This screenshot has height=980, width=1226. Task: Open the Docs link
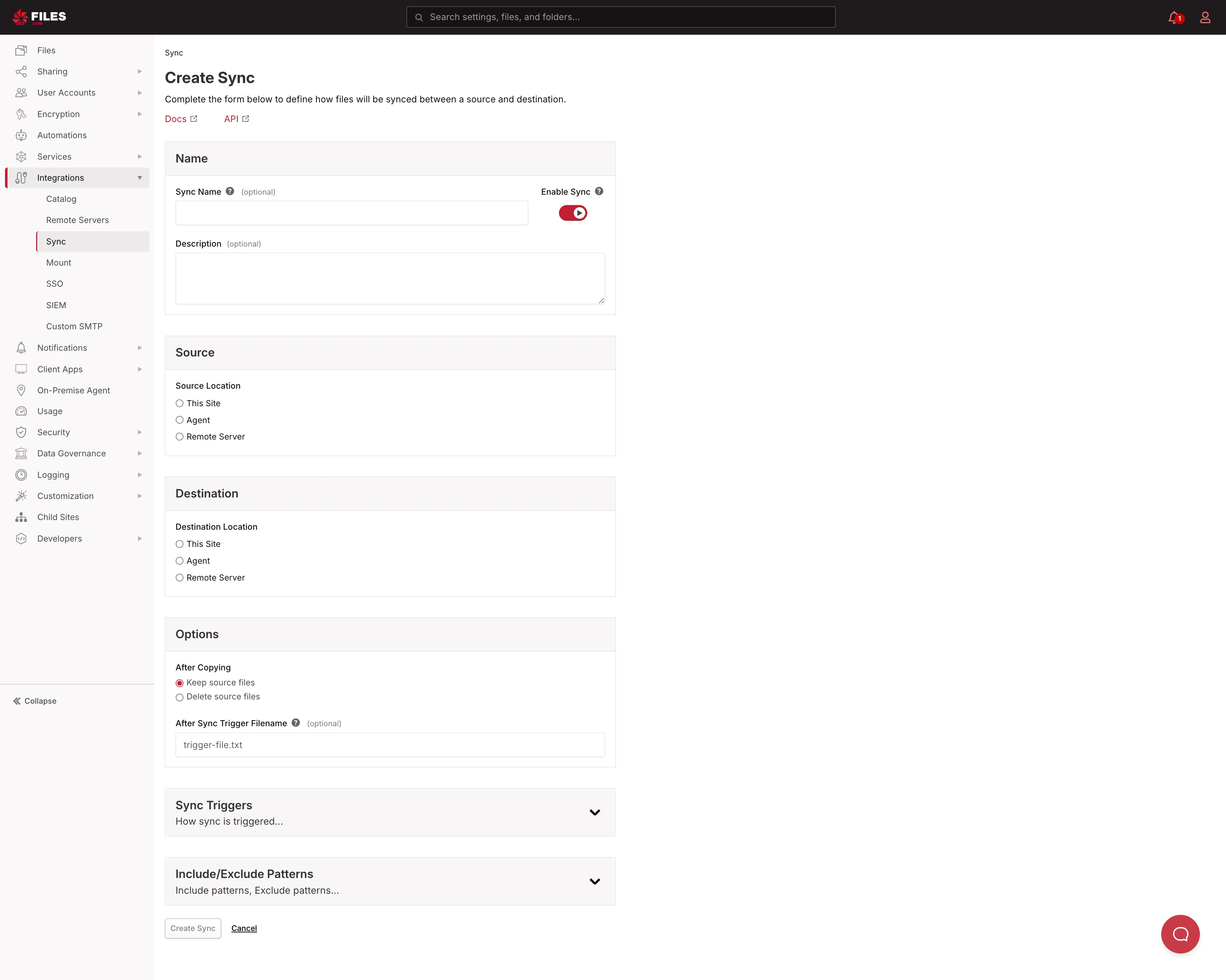point(181,119)
